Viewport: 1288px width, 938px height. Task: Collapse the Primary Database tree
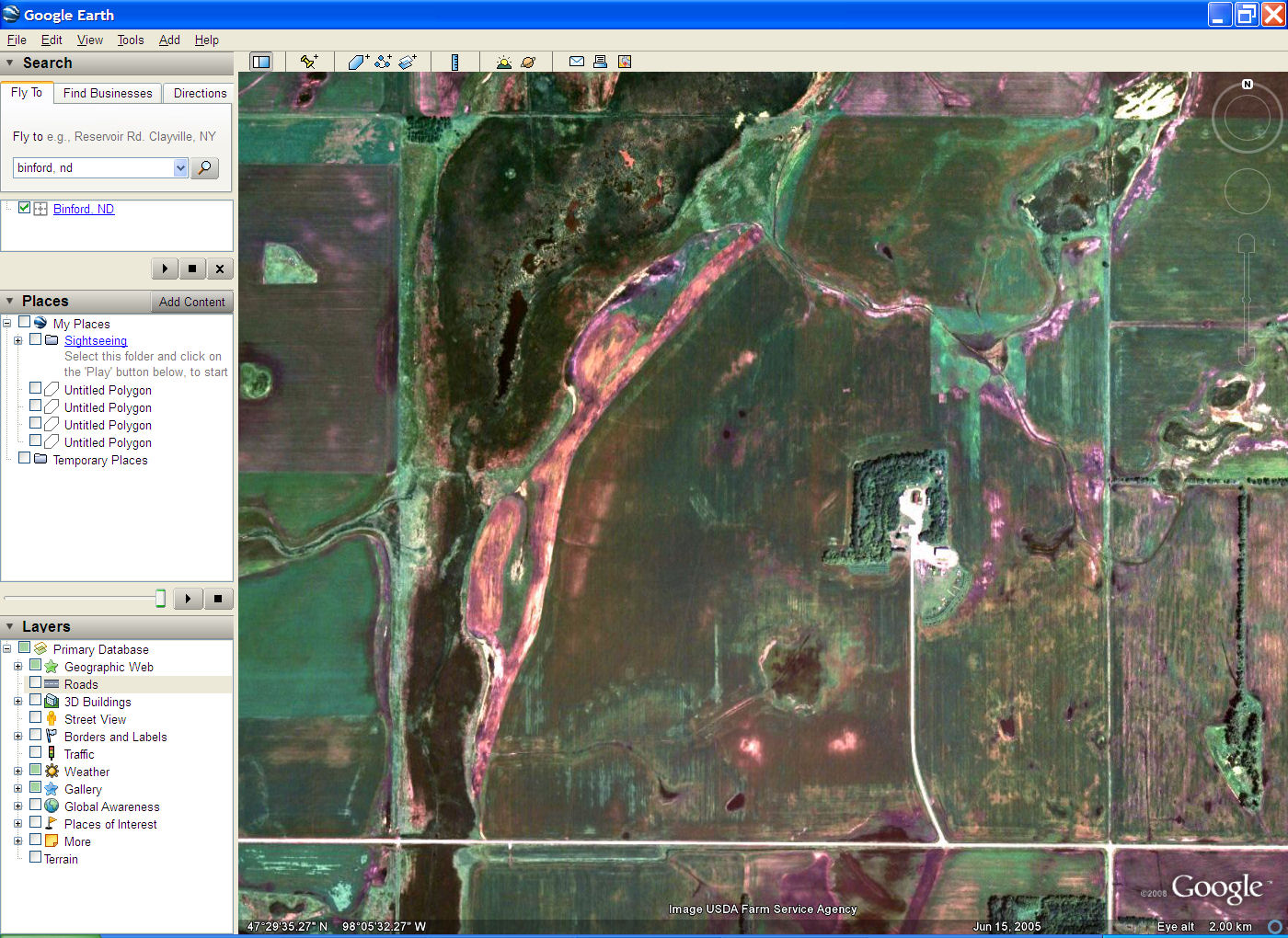6,649
